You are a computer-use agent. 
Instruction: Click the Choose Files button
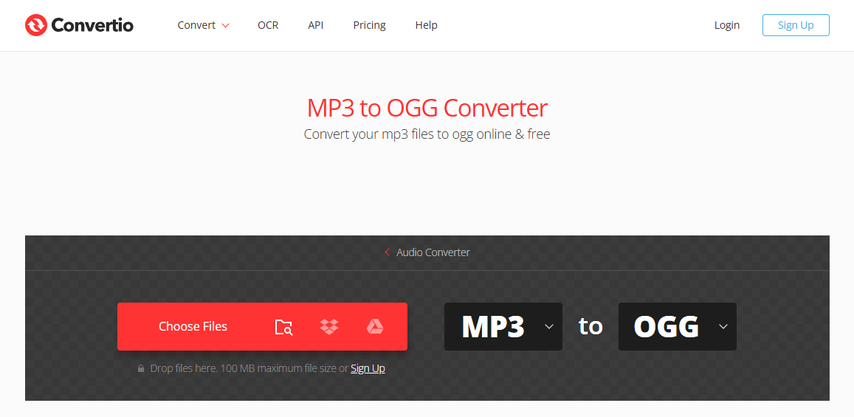tap(193, 327)
